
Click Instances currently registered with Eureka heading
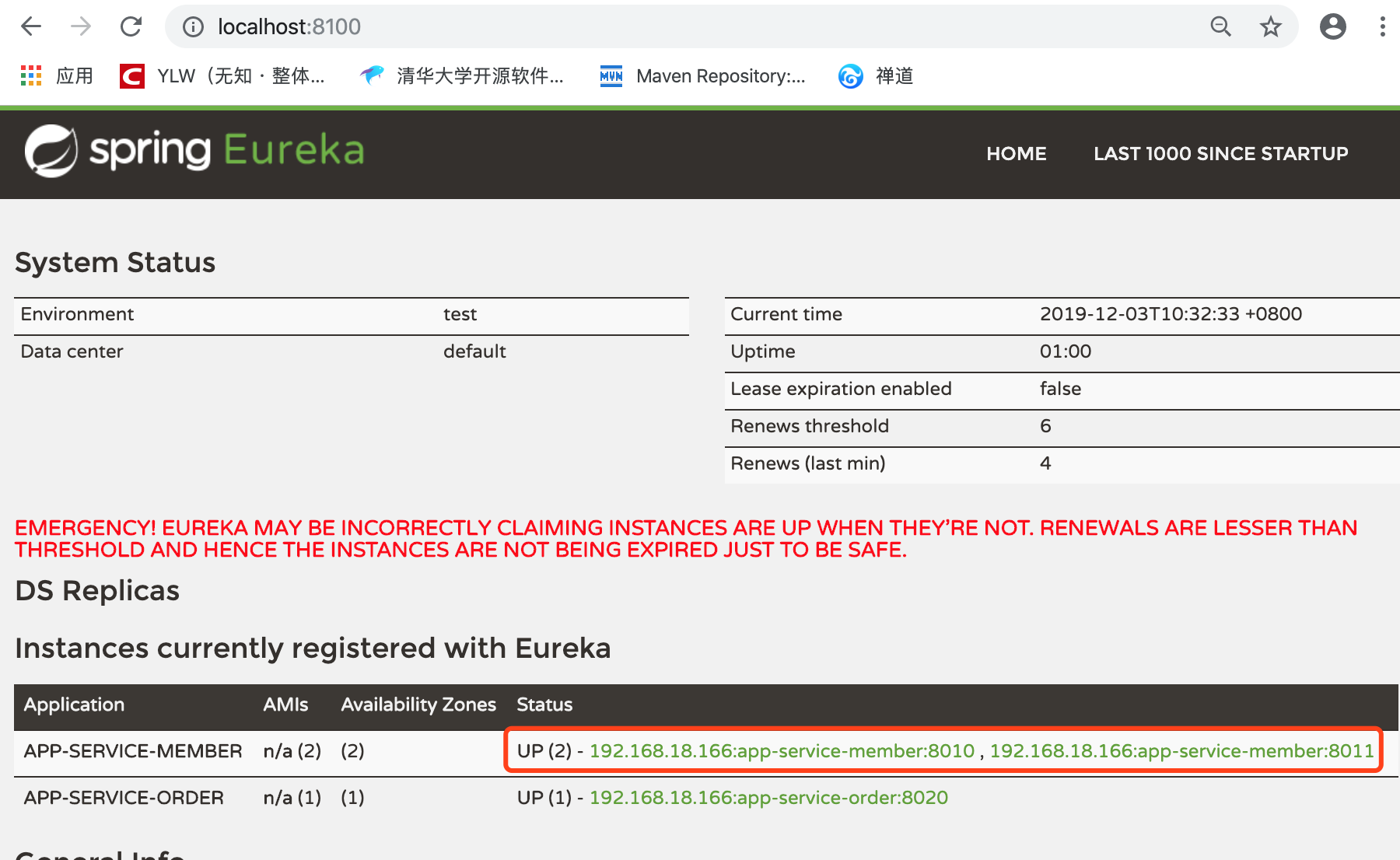(x=313, y=648)
